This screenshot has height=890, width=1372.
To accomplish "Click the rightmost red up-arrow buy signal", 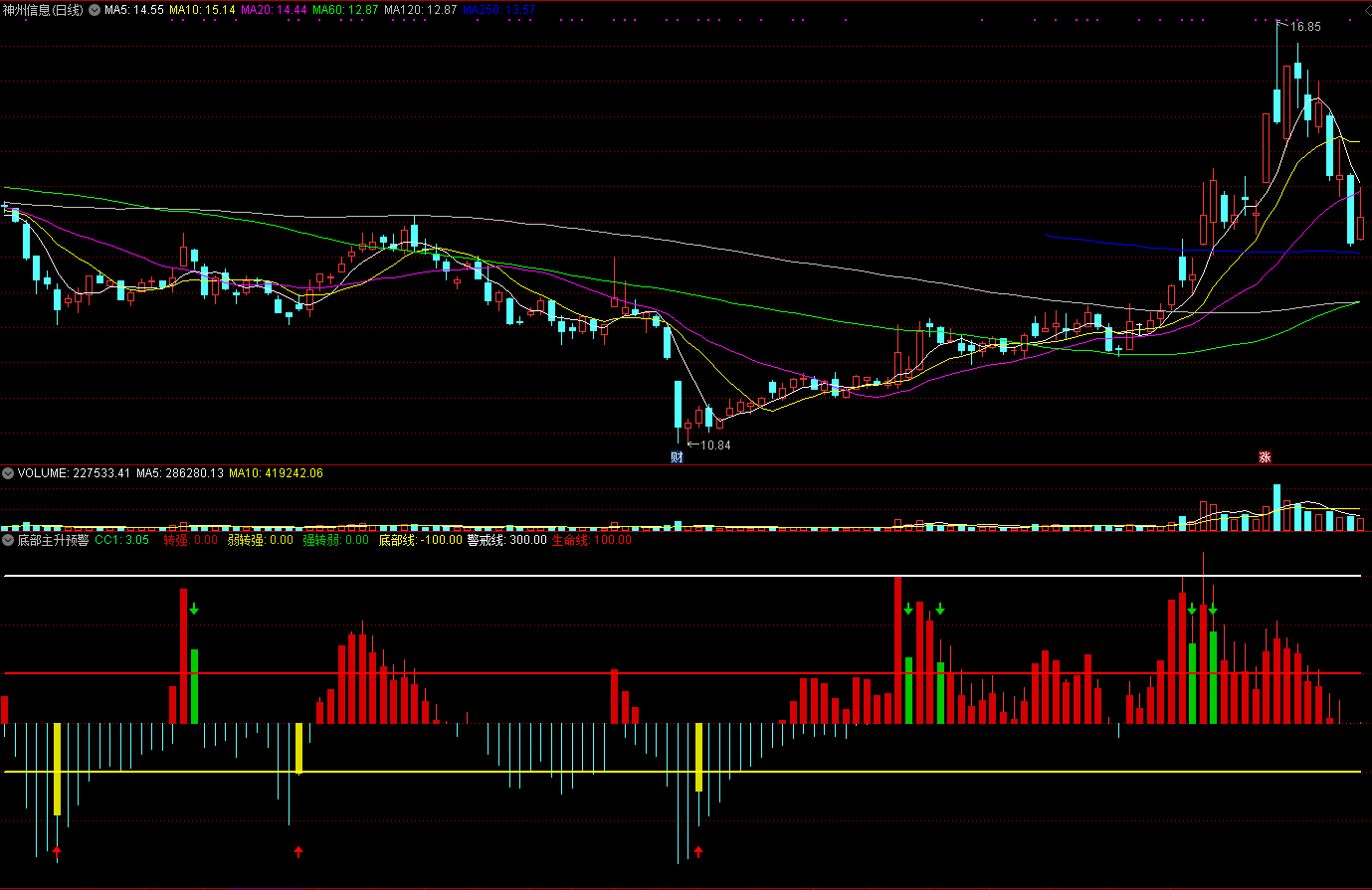I will pyautogui.click(x=698, y=851).
